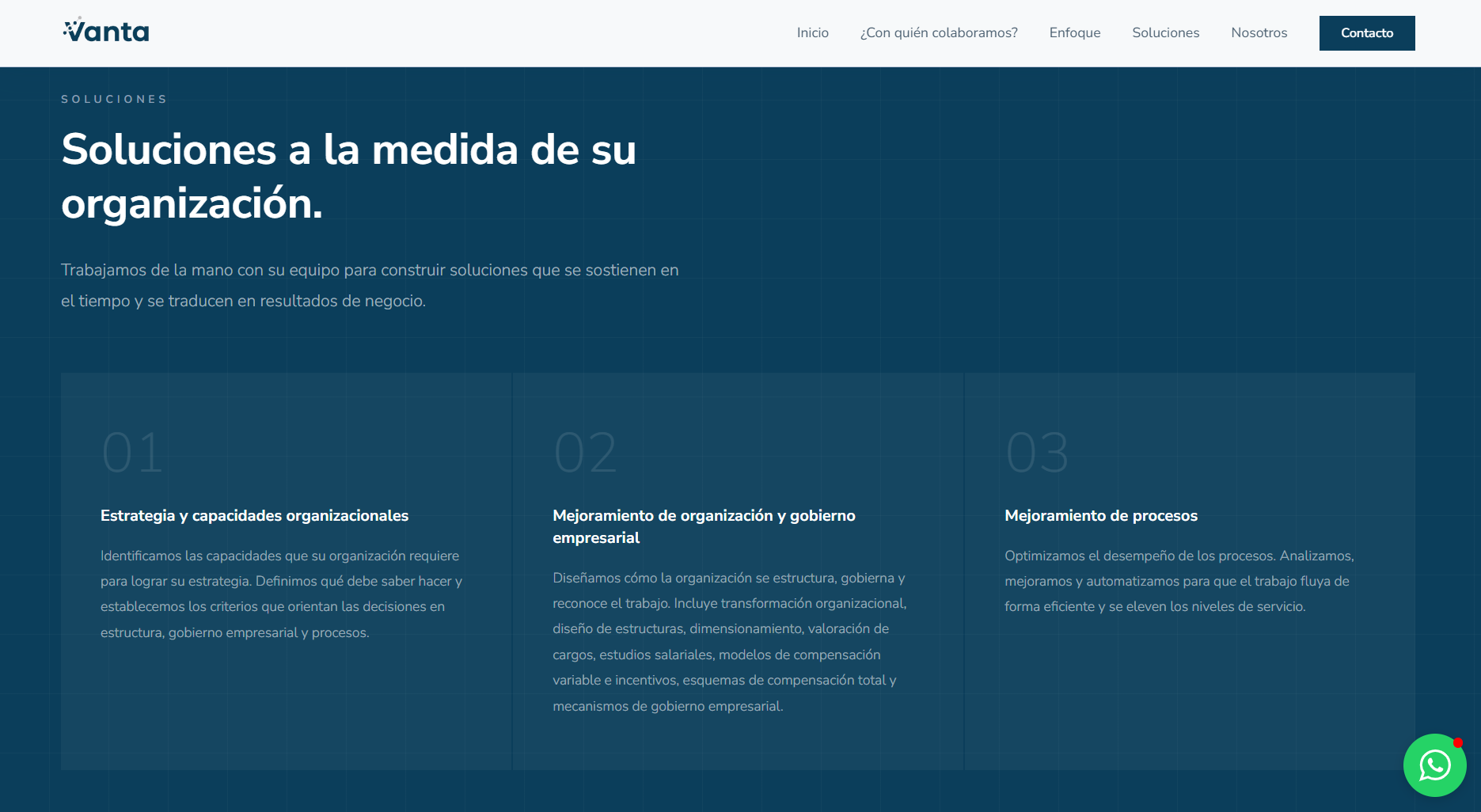
Task: Select 'Mejoramiento de organización y gobierno empresarial' title
Action: (704, 526)
